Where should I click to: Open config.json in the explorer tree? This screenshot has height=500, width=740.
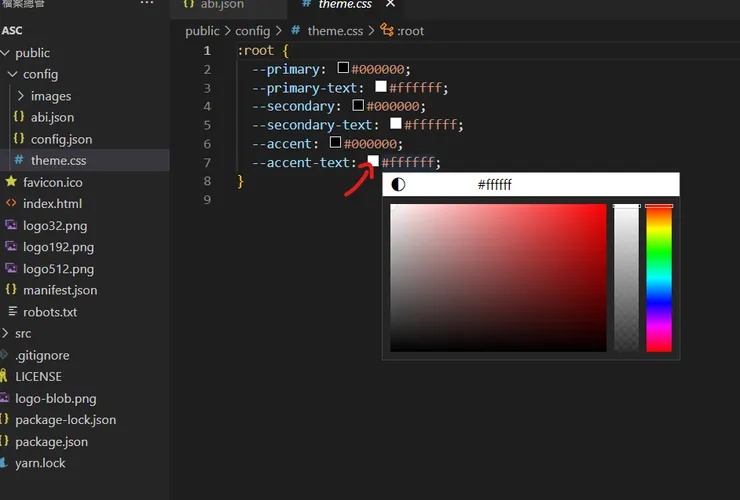point(61,139)
